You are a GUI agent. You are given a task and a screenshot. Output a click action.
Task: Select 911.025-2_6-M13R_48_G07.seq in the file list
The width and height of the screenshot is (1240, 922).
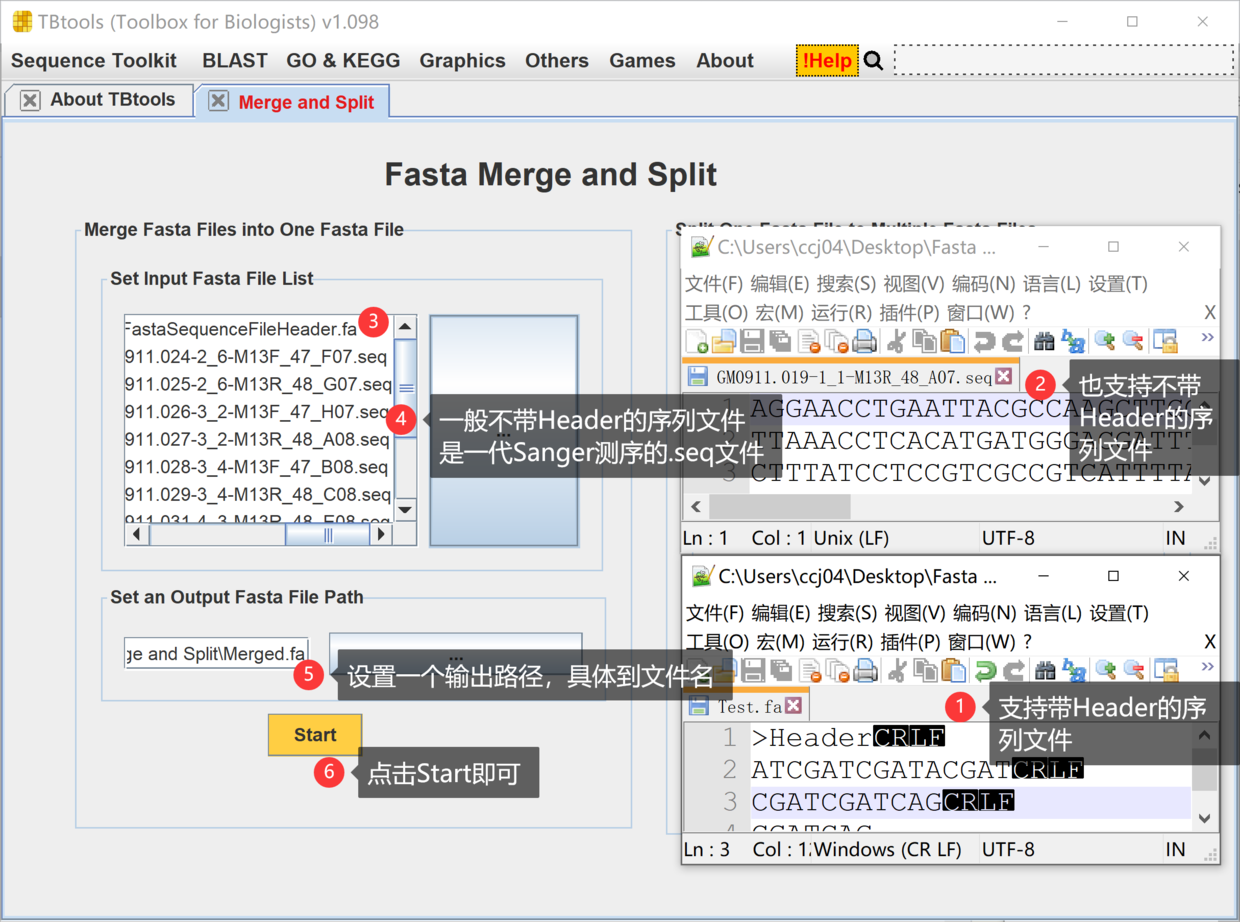click(258, 384)
